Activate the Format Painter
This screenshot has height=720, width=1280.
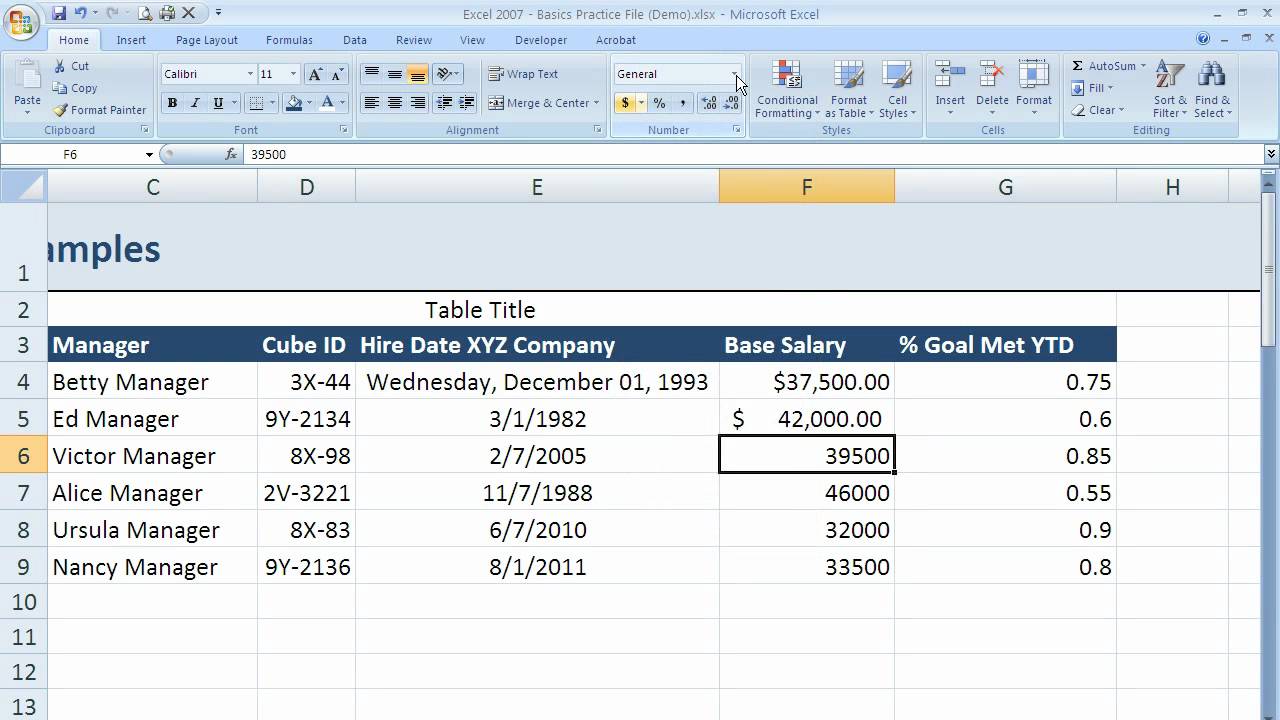pyautogui.click(x=100, y=110)
